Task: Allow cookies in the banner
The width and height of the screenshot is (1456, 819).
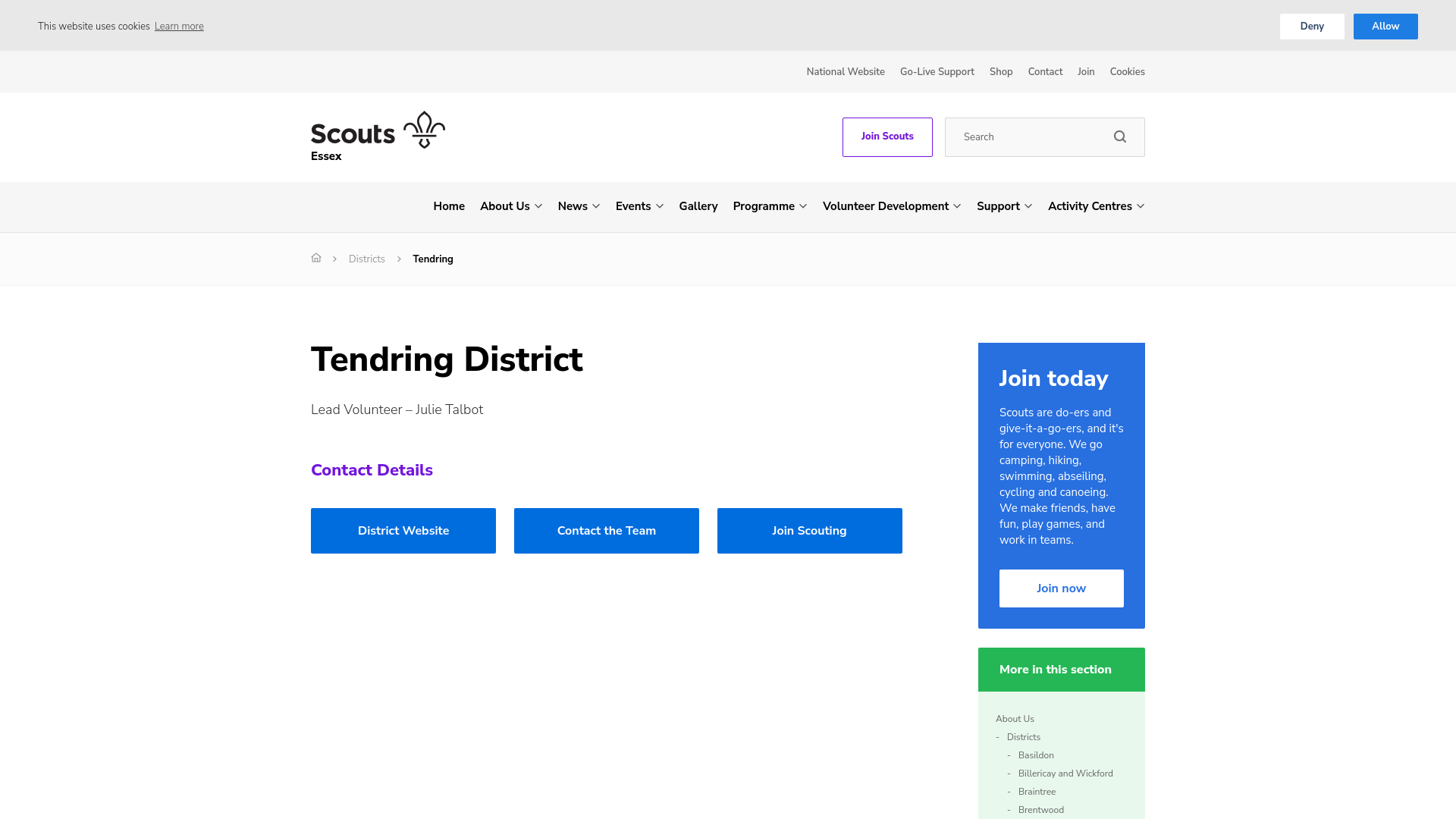Action: click(1385, 27)
